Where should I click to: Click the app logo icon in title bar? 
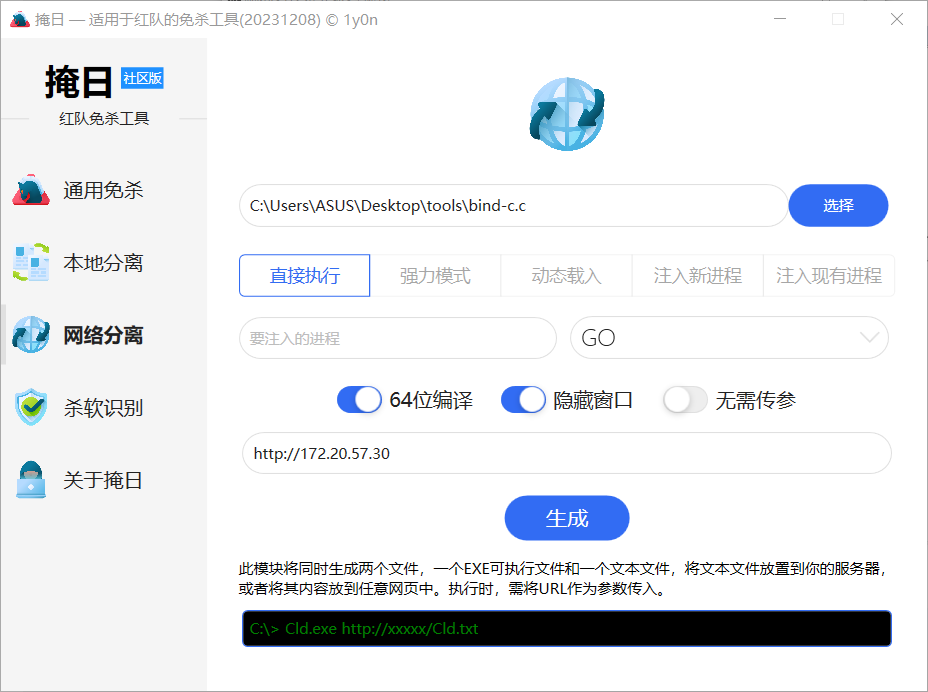point(20,20)
